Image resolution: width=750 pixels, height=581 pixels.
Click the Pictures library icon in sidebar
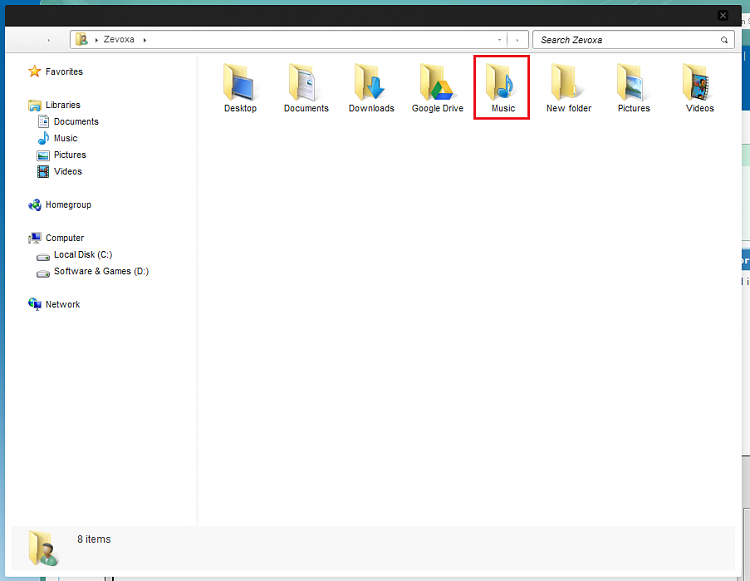(43, 155)
